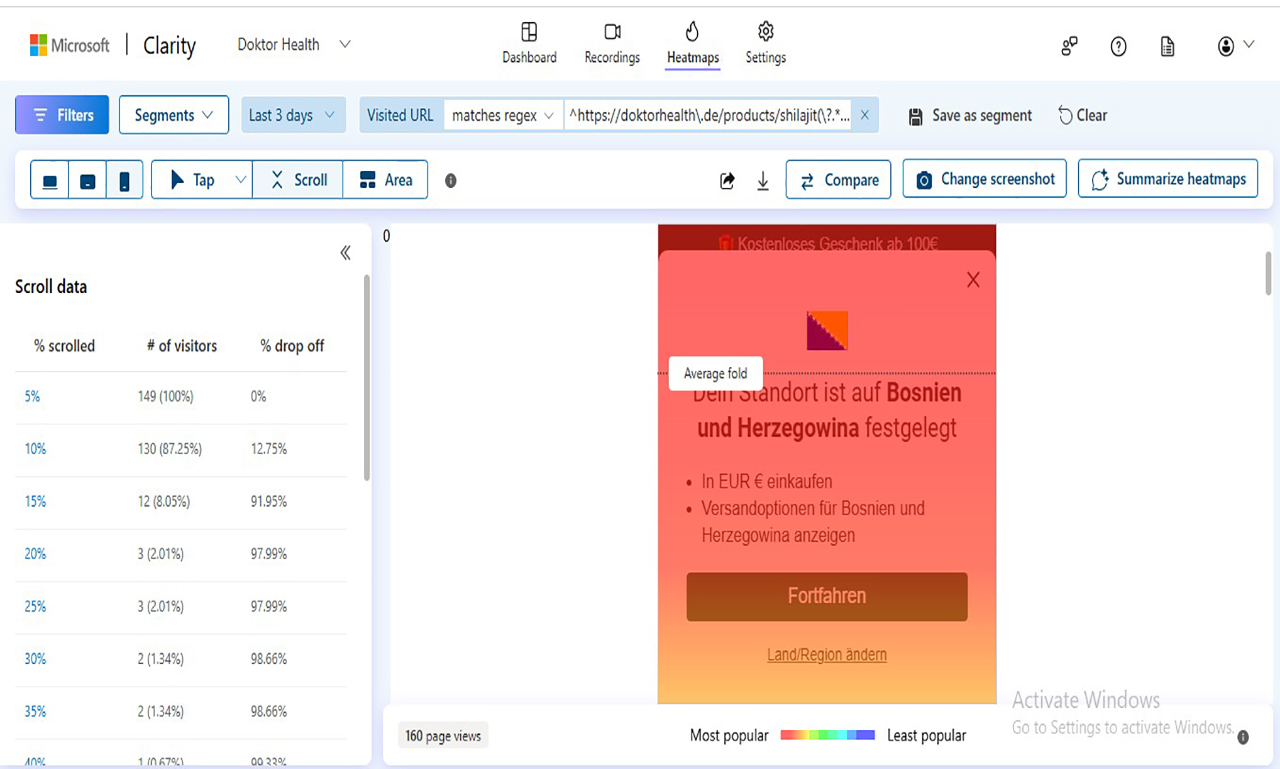Image resolution: width=1280 pixels, height=769 pixels.
Task: Select the desktop device view icon
Action: point(50,181)
